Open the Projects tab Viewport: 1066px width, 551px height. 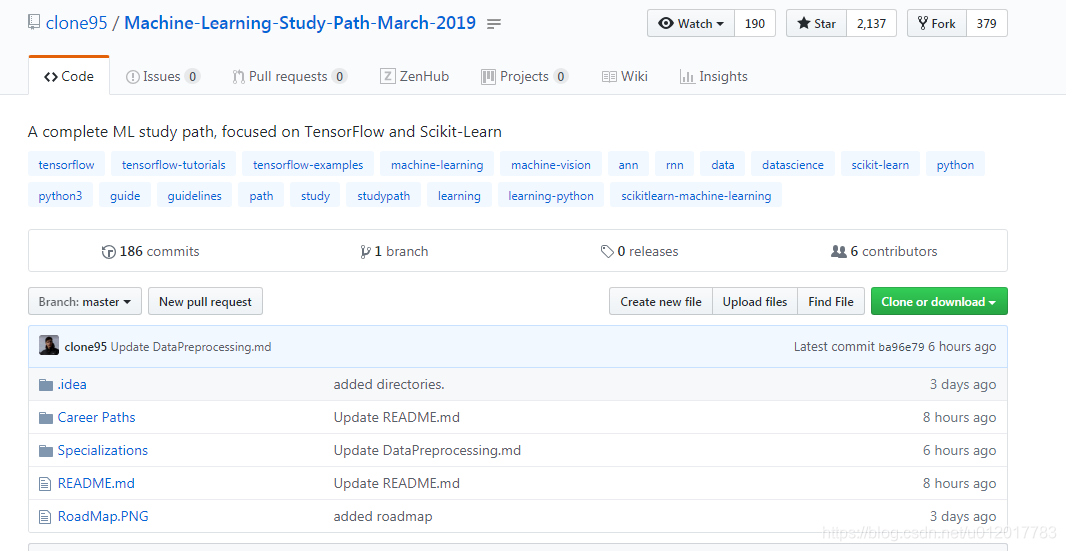tap(524, 76)
